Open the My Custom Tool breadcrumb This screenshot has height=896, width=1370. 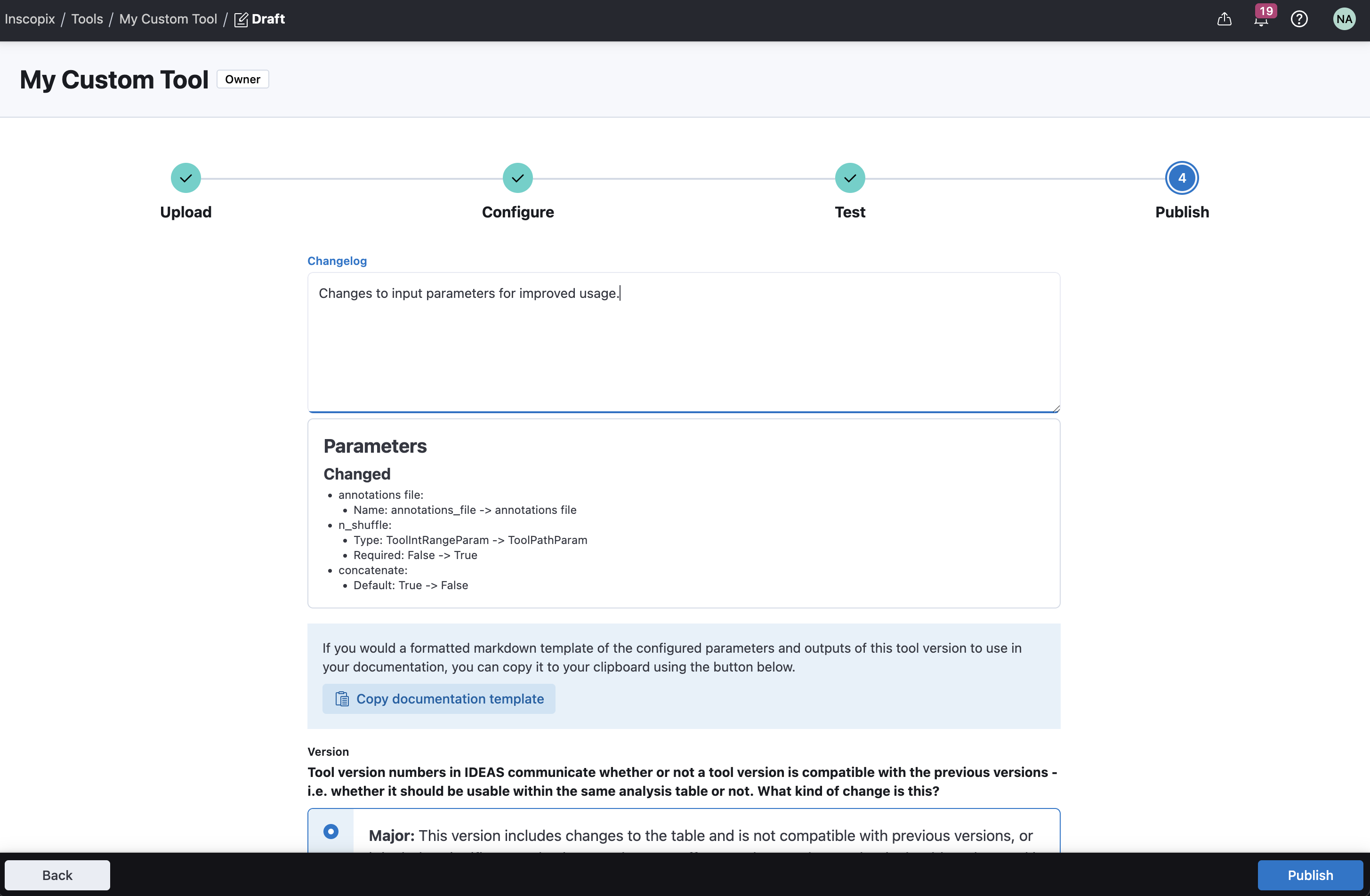[x=168, y=19]
